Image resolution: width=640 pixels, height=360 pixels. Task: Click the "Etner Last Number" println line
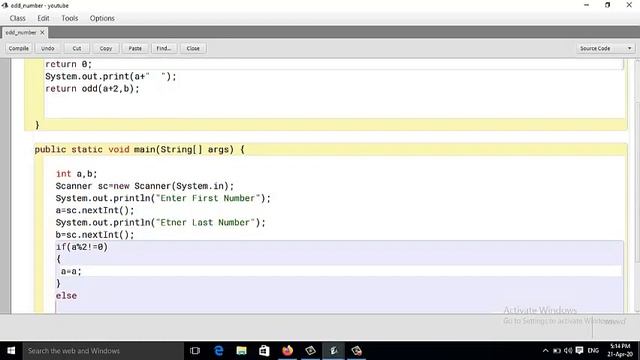pos(160,223)
